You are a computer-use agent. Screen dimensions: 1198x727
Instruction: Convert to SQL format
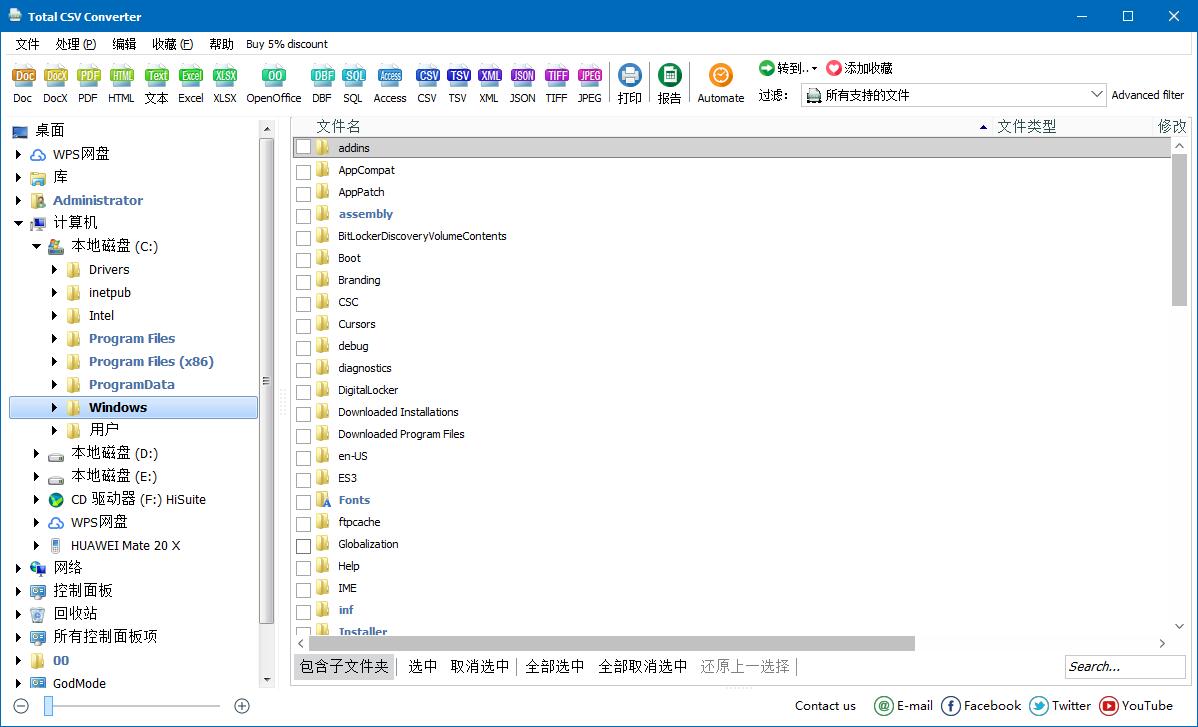point(353,83)
